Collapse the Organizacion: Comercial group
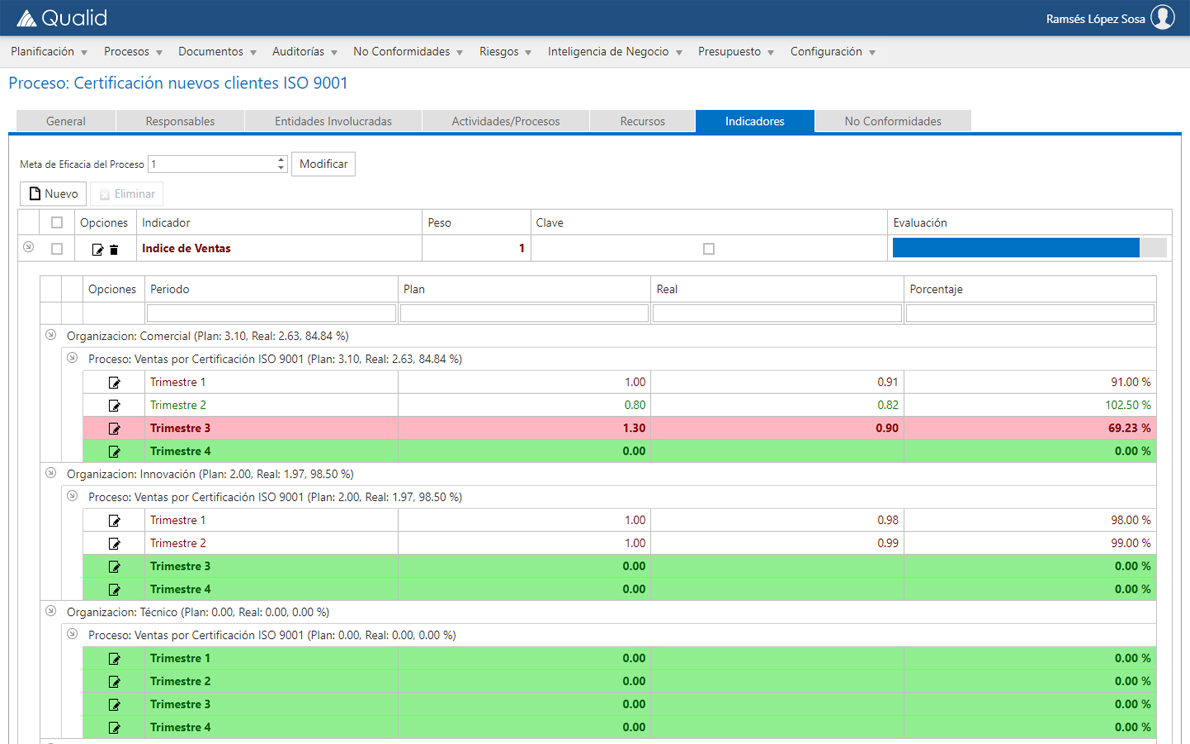Image resolution: width=1190 pixels, height=744 pixels. click(x=50, y=335)
